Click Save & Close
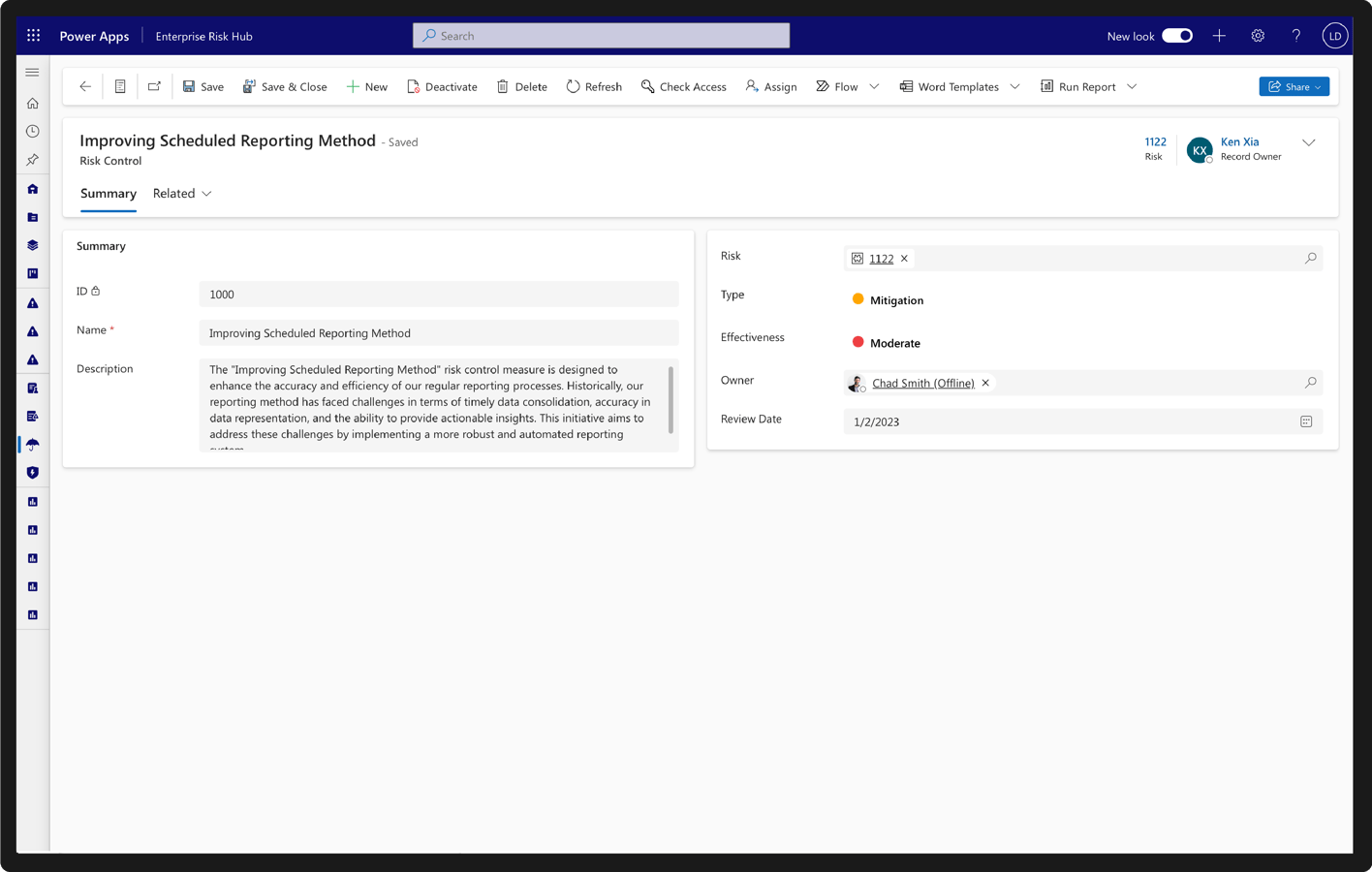The width and height of the screenshot is (1372, 872). [x=285, y=86]
